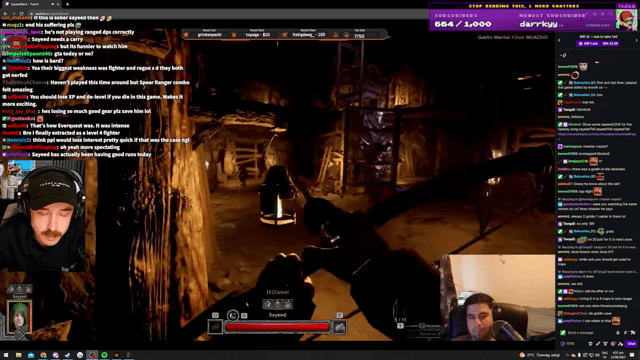Click the soundcloud link in chat

tap(597, 134)
